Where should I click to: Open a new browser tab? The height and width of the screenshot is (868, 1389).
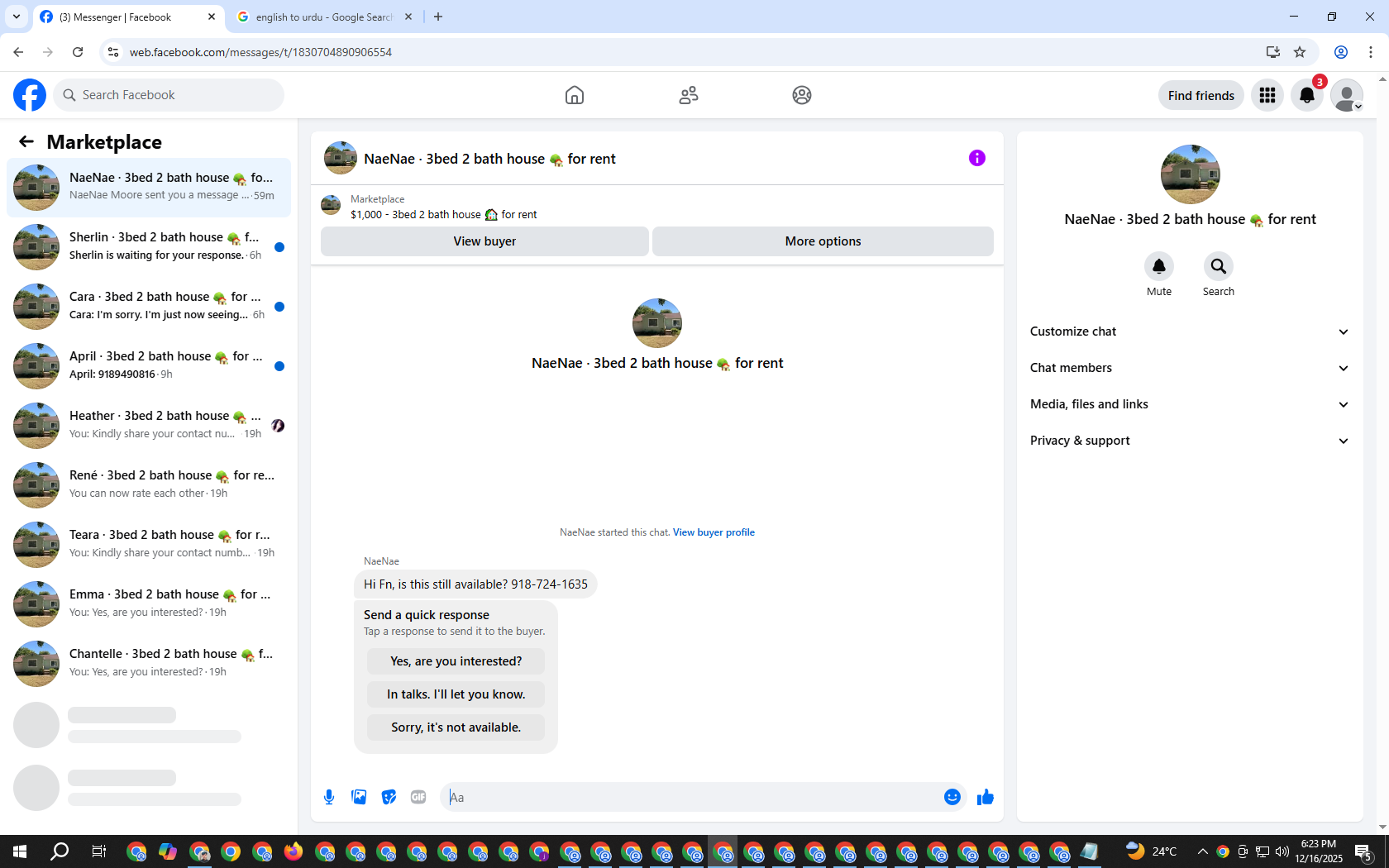click(438, 17)
